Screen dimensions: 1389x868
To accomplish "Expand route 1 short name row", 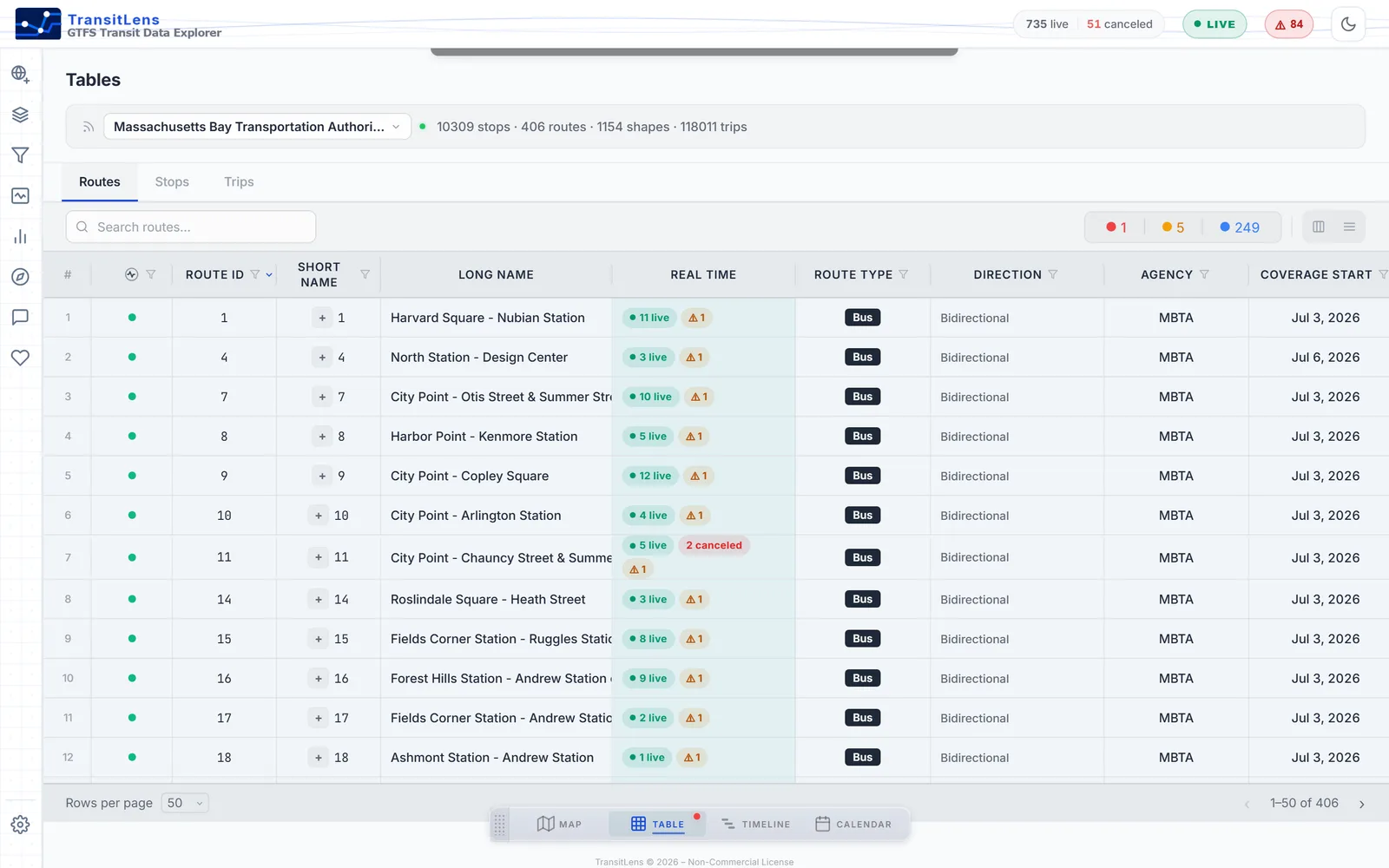I will [x=322, y=318].
